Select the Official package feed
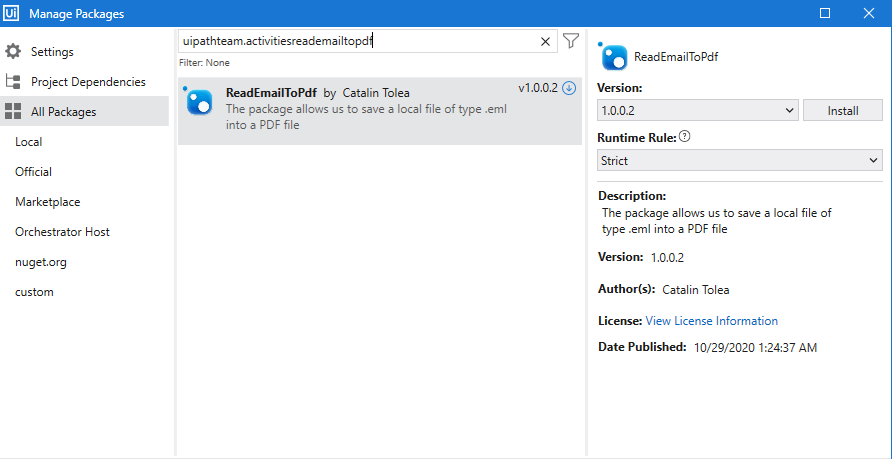Screen dimensions: 892x459 [x=34, y=172]
